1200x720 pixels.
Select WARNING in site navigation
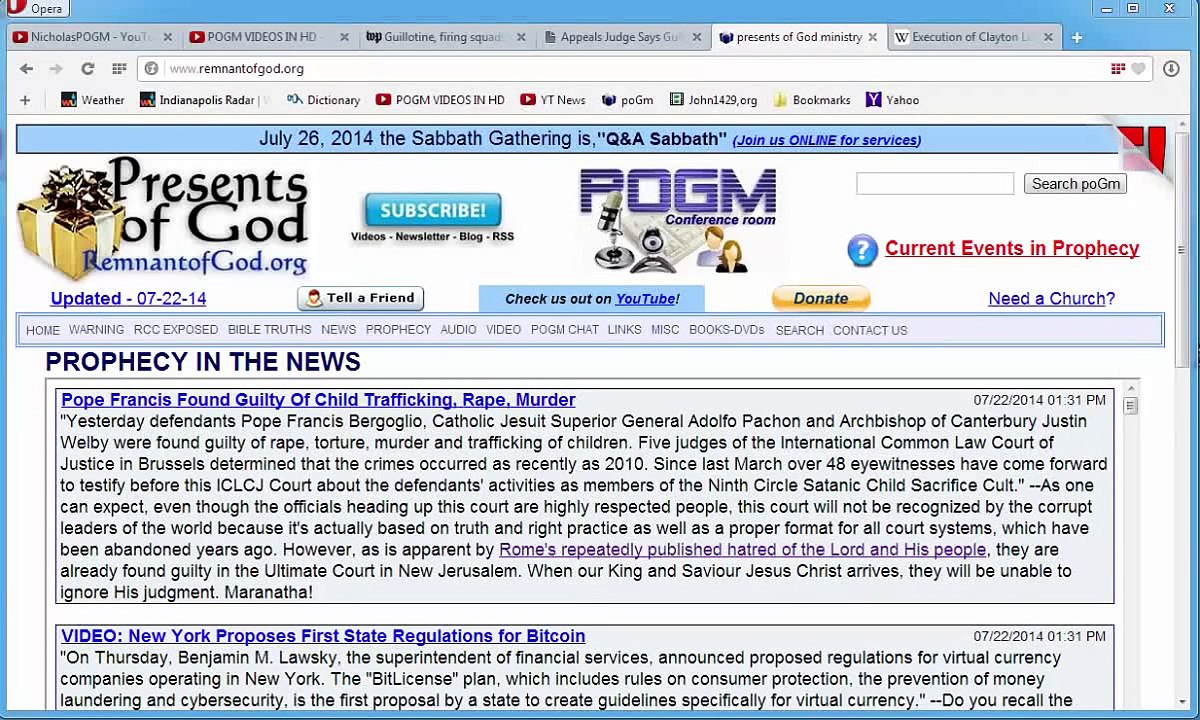click(x=96, y=330)
